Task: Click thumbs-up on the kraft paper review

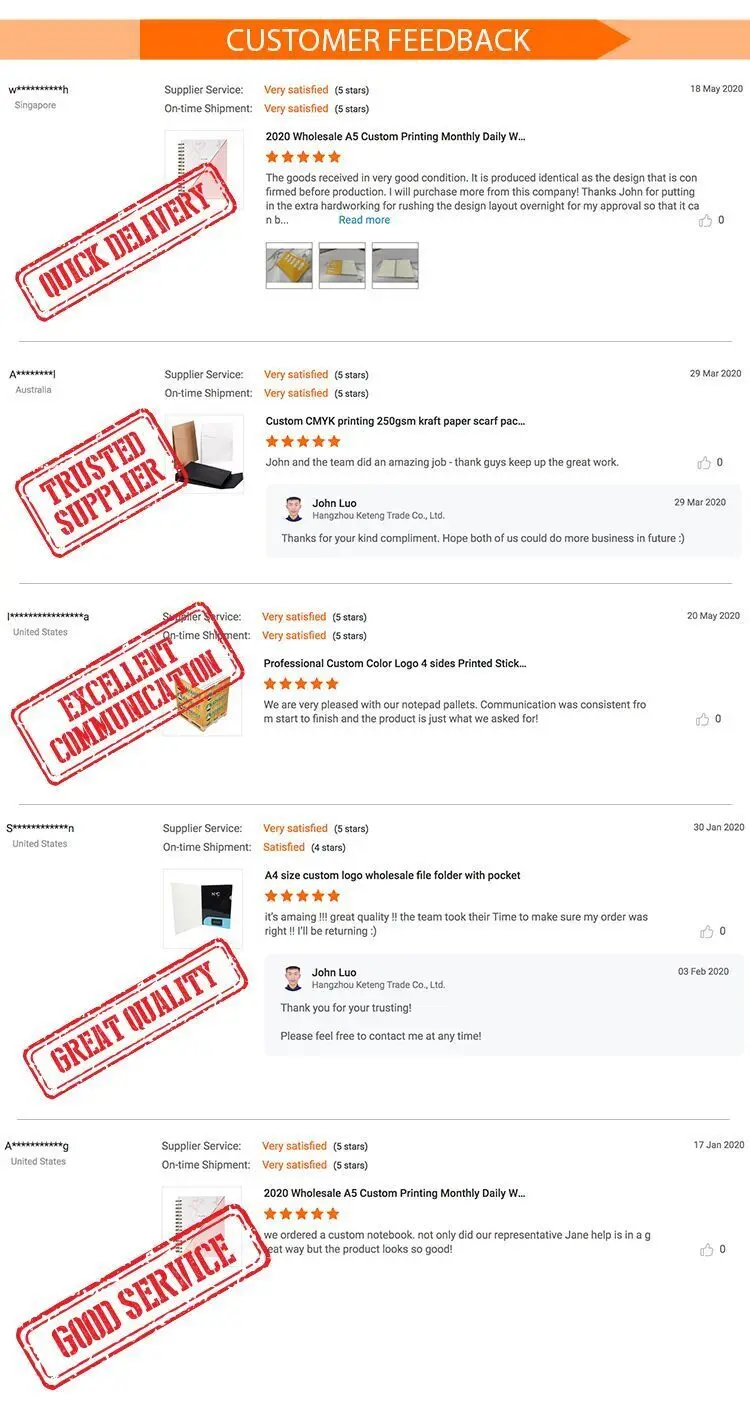Action: click(705, 462)
